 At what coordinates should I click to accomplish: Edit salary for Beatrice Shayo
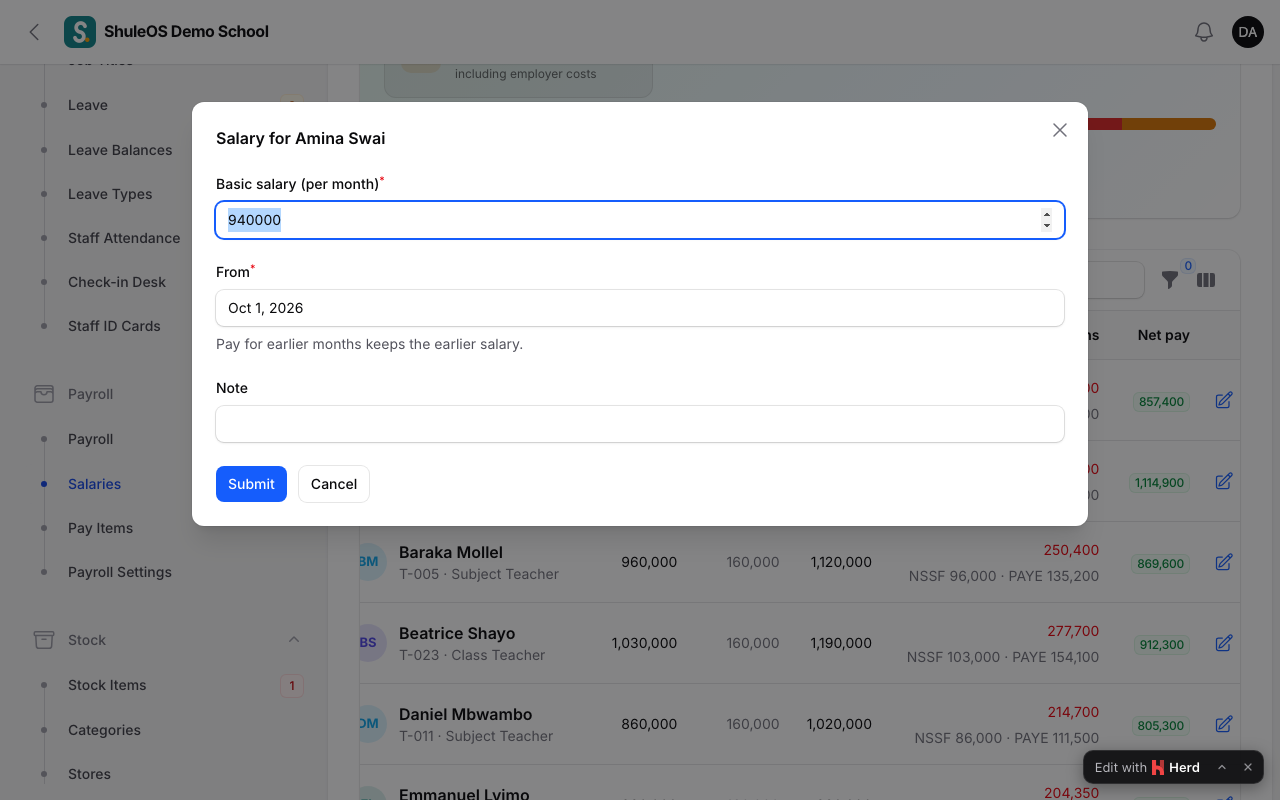point(1224,643)
